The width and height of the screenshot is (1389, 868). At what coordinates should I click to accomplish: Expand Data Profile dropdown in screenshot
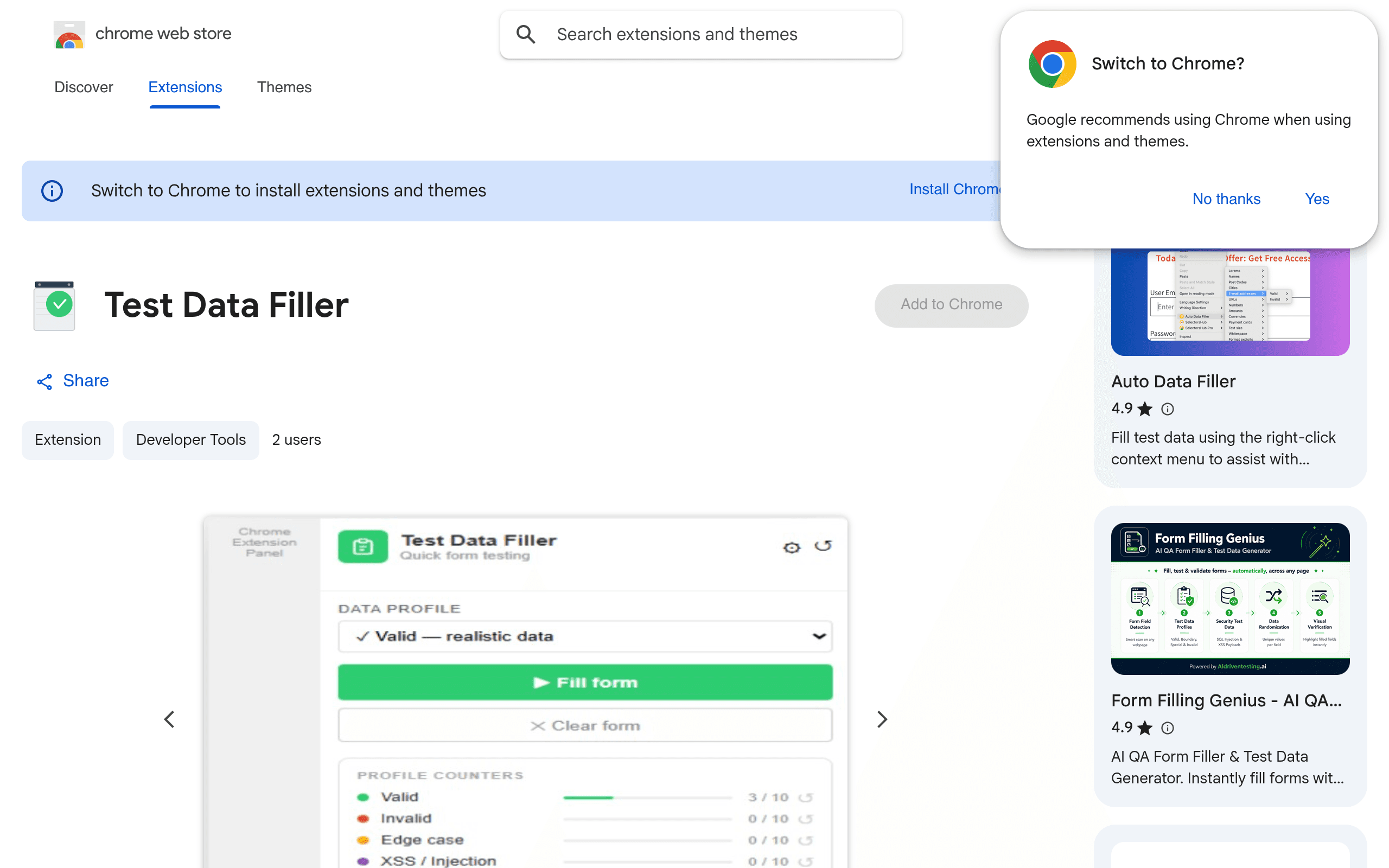[585, 636]
